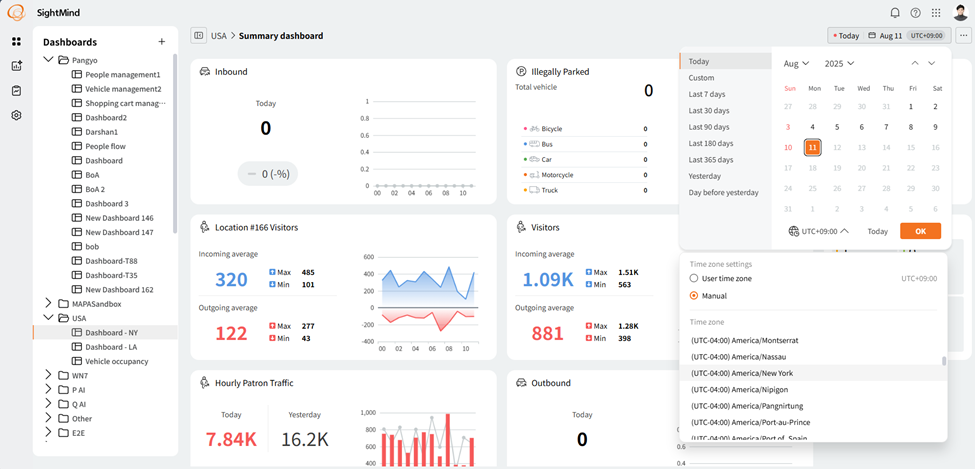Open the apps grid icon in header
Screen dimensions: 975x469
[x=936, y=13]
